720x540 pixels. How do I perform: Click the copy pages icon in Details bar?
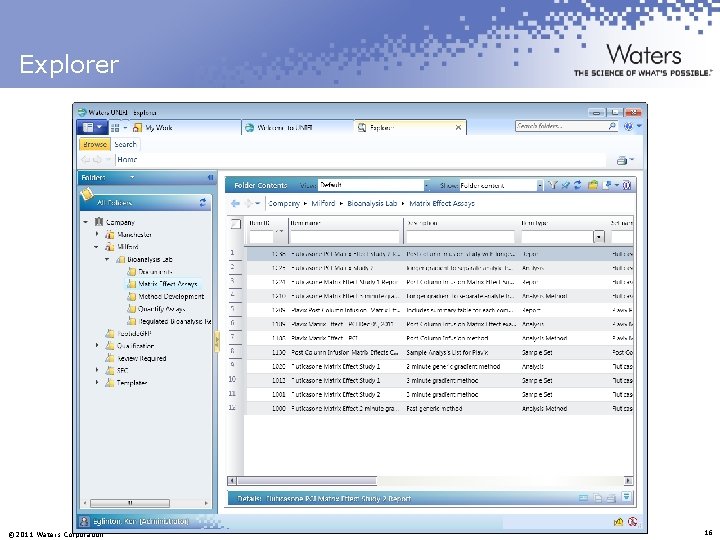pyautogui.click(x=598, y=498)
